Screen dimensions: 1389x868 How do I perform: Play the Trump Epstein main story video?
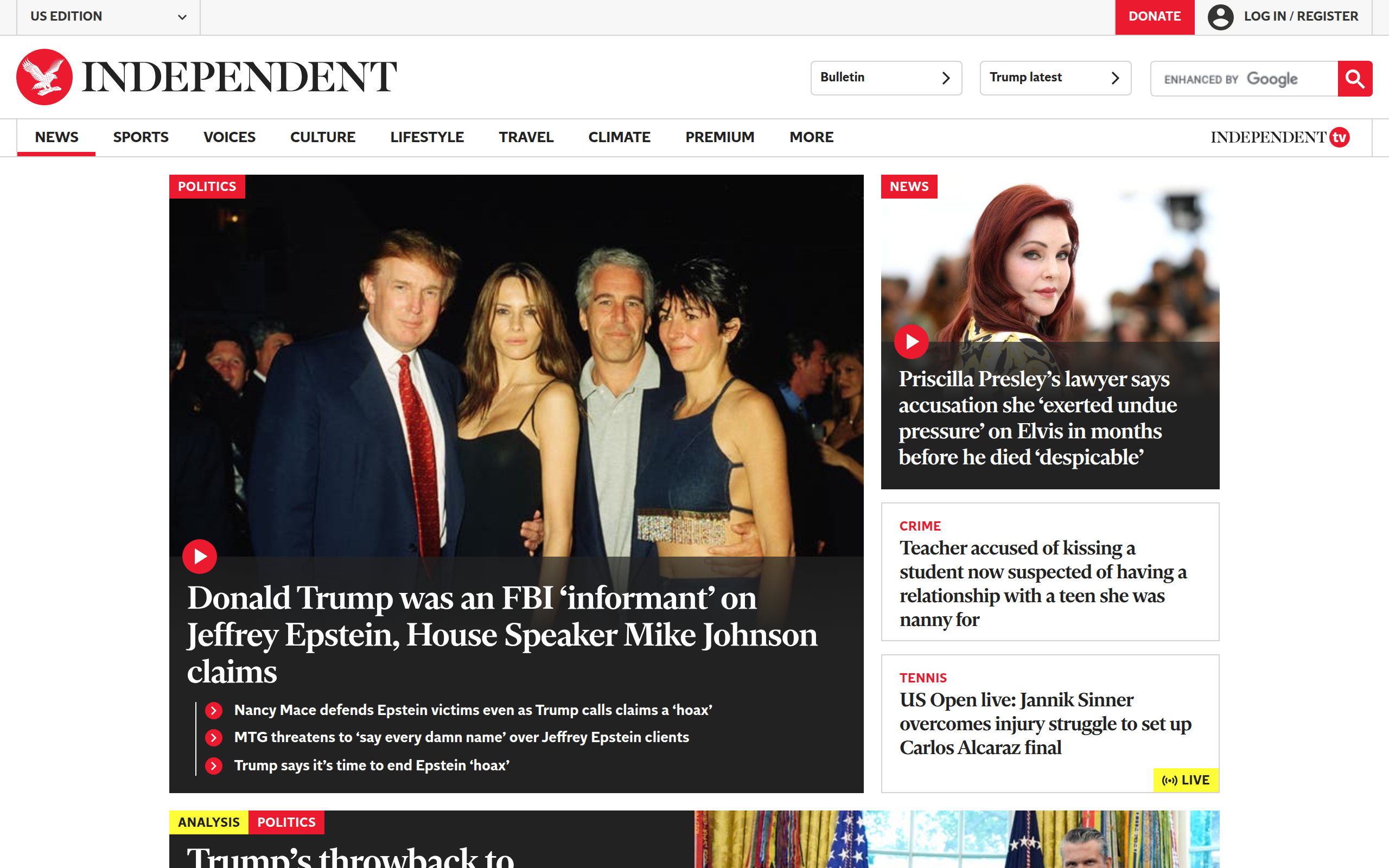[x=199, y=556]
